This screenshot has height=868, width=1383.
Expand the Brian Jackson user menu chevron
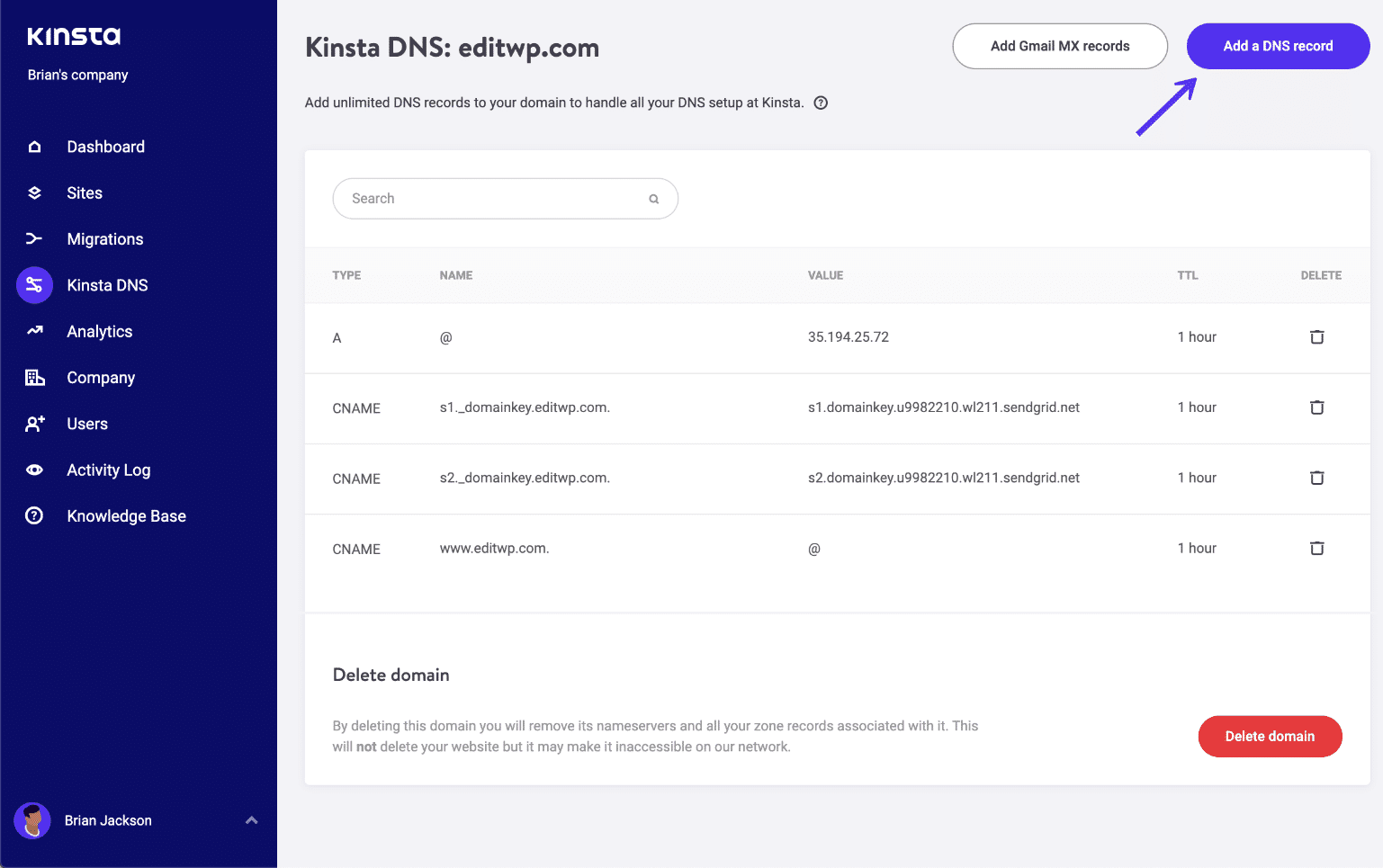click(252, 820)
